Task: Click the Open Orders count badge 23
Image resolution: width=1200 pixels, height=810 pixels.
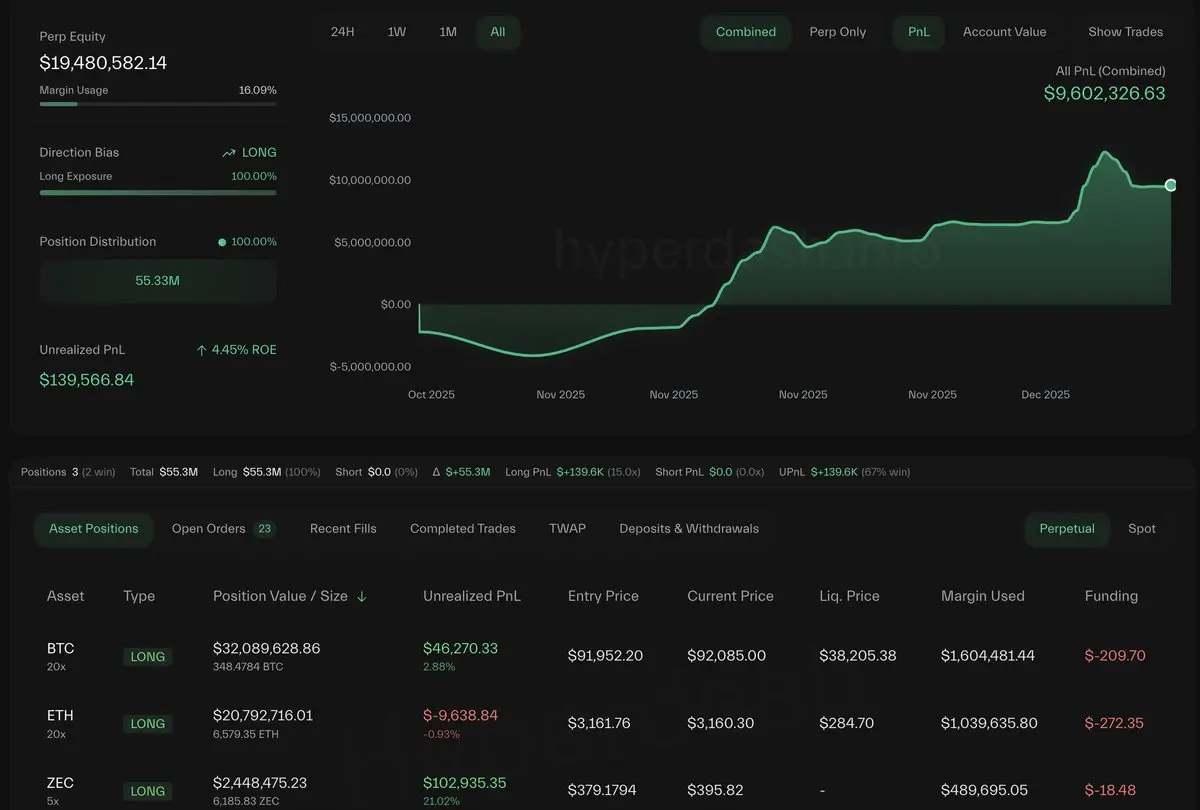Action: [x=264, y=529]
